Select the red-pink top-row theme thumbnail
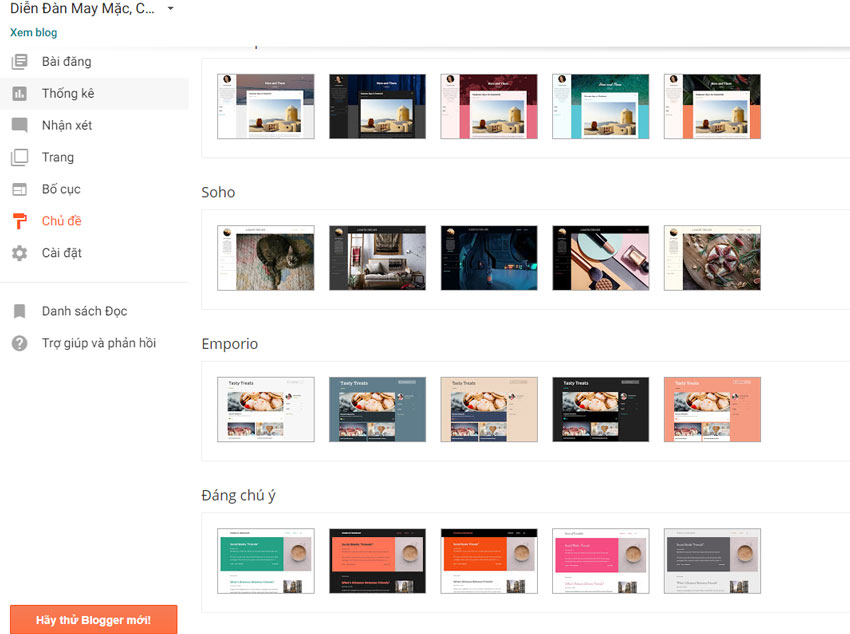 click(489, 106)
